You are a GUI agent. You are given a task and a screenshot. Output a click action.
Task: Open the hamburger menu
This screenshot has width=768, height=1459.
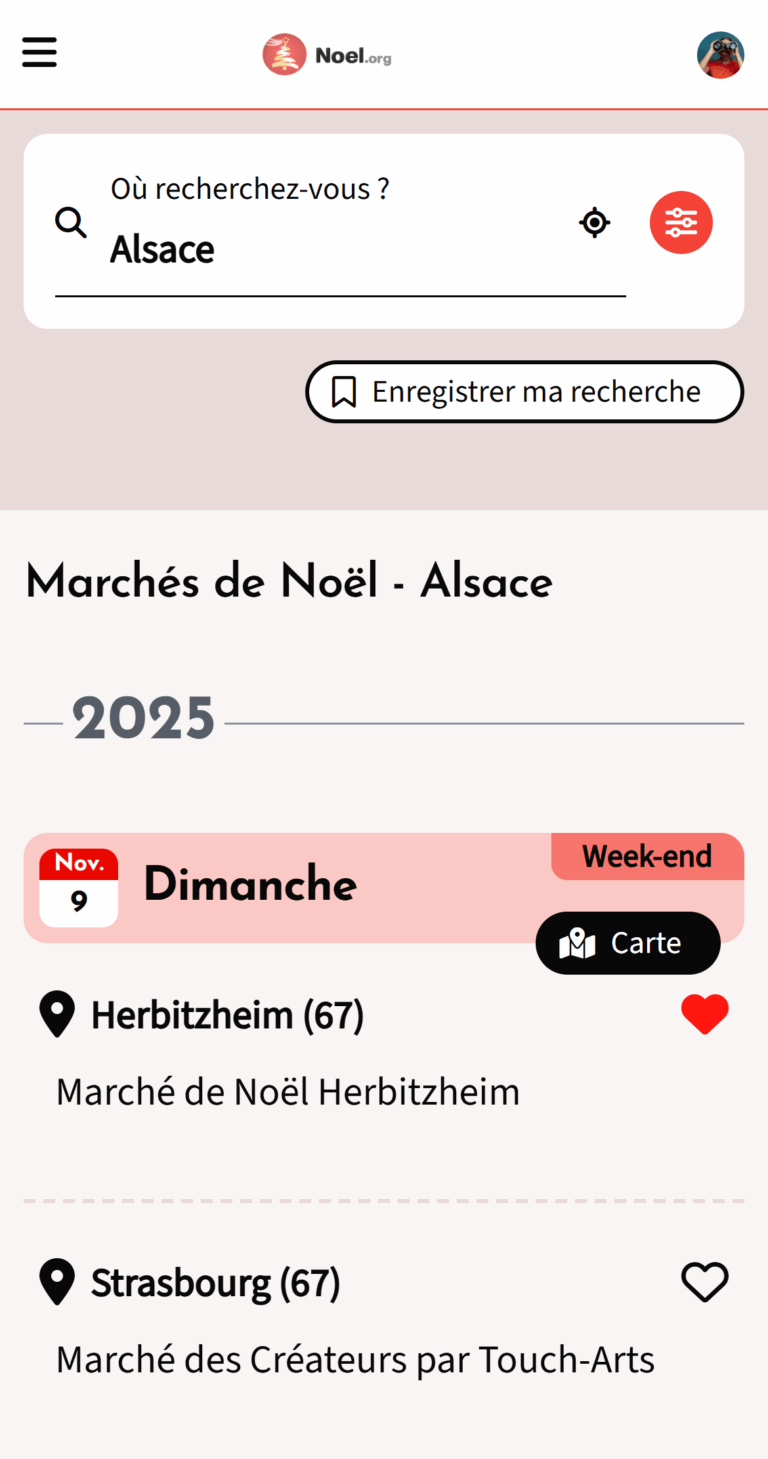[x=40, y=52]
